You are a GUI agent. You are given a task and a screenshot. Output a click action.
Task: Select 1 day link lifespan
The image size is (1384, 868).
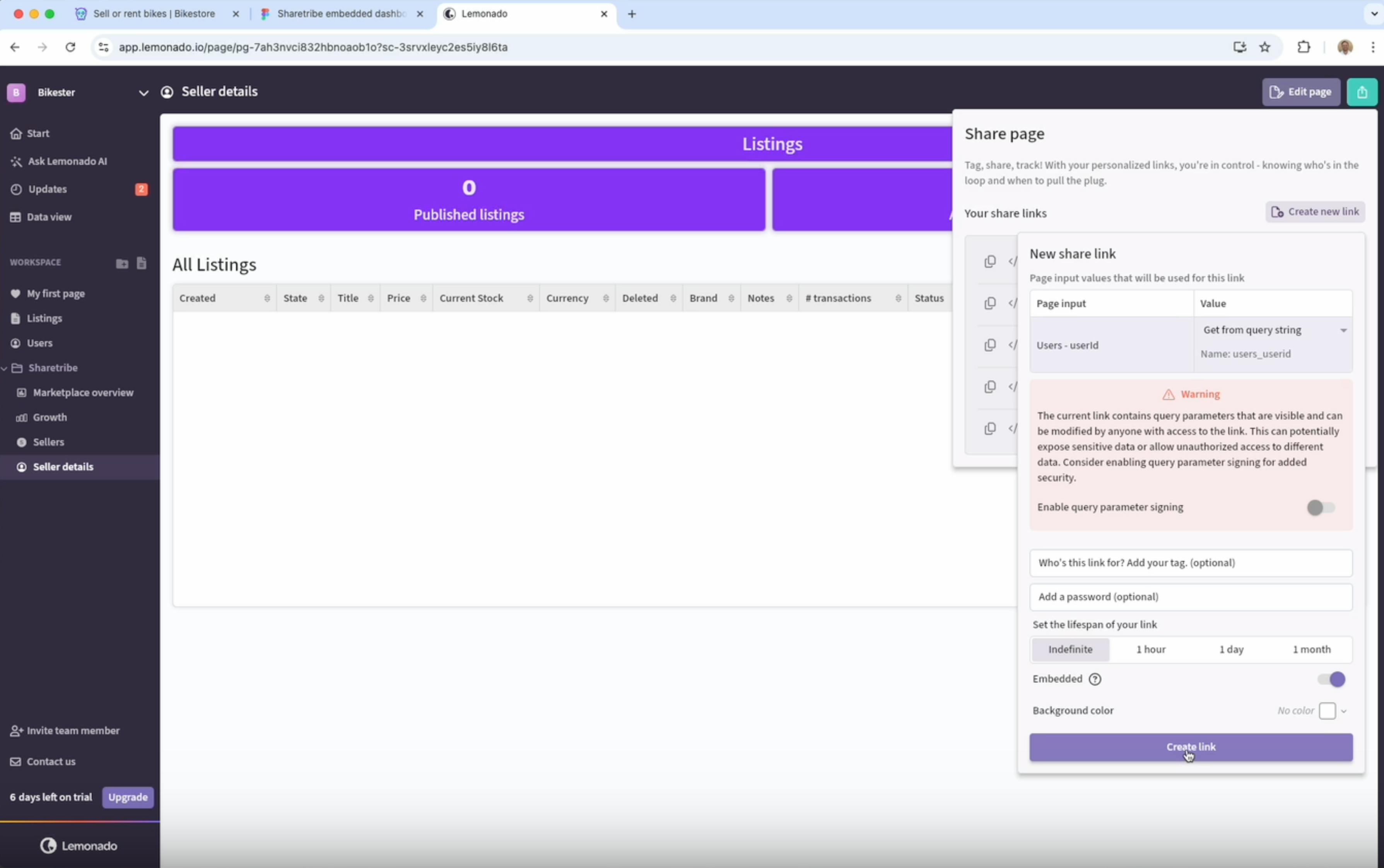pyautogui.click(x=1231, y=649)
